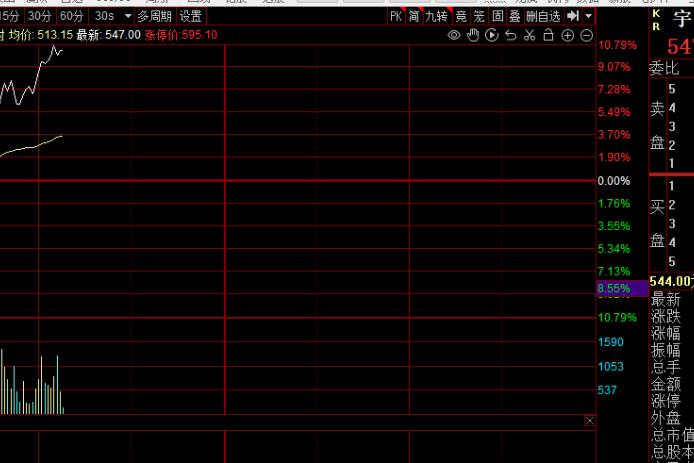The width and height of the screenshot is (694, 463).
Task: Toggle the 叠 overlay button
Action: (x=515, y=16)
